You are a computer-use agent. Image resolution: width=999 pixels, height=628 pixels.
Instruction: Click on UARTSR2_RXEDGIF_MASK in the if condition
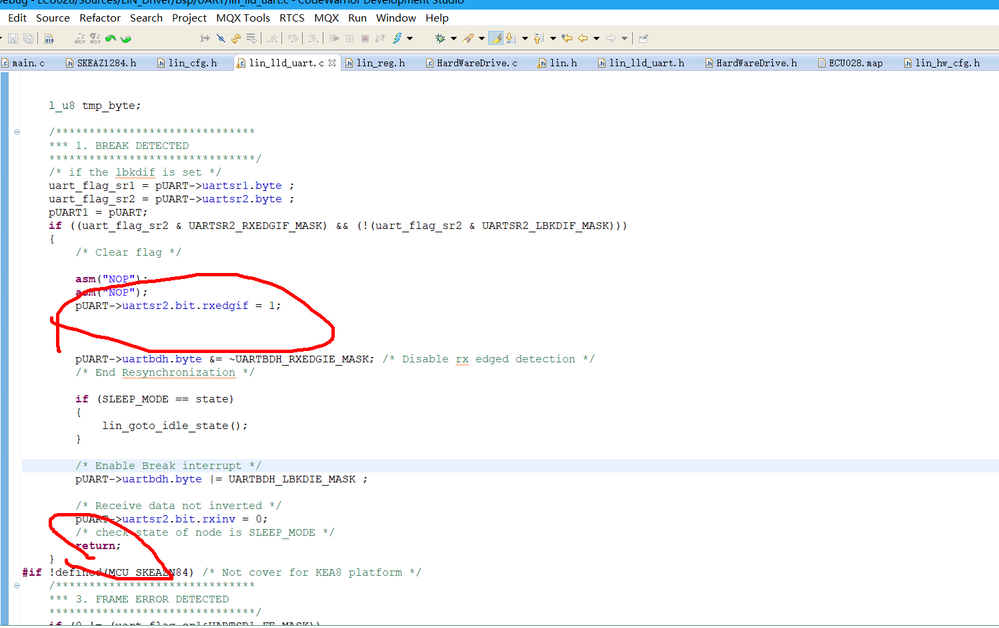pyautogui.click(x=257, y=225)
